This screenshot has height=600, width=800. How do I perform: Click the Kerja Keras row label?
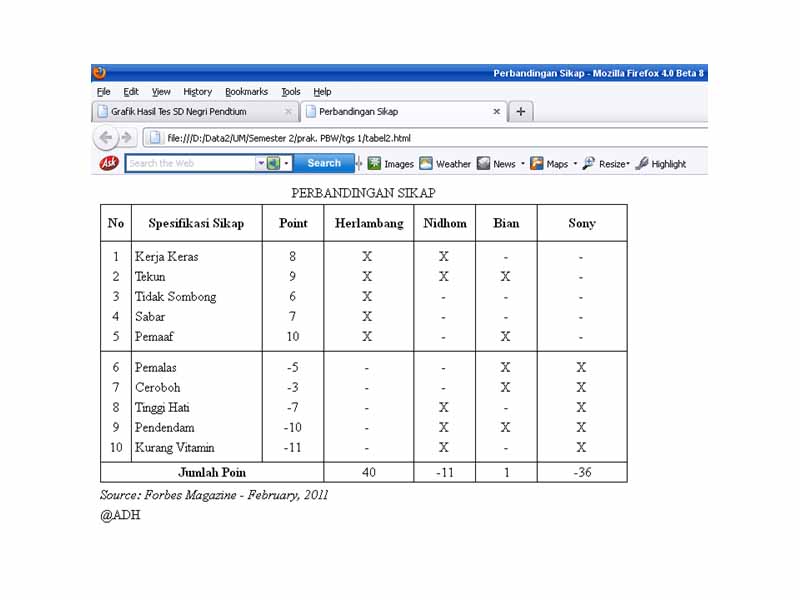pyautogui.click(x=166, y=256)
